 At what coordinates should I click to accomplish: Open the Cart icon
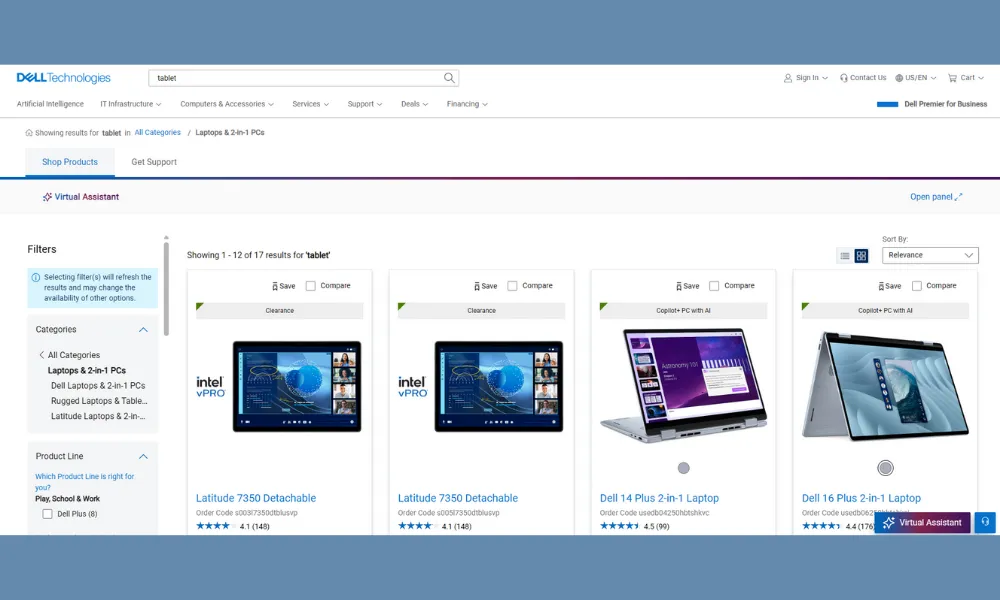click(x=953, y=78)
